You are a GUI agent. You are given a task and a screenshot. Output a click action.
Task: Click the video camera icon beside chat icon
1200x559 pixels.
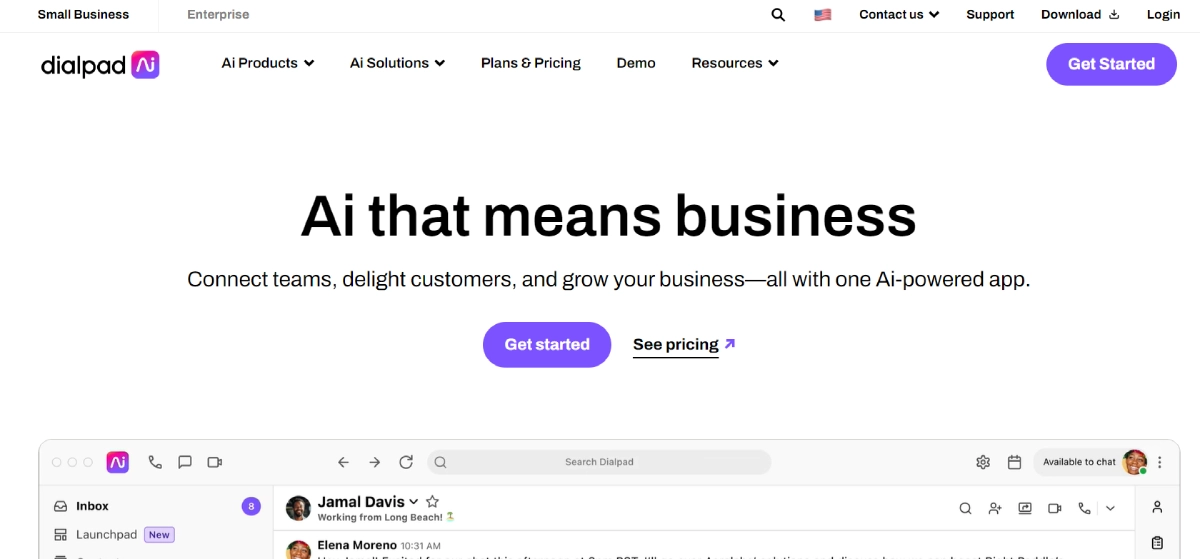click(x=214, y=462)
